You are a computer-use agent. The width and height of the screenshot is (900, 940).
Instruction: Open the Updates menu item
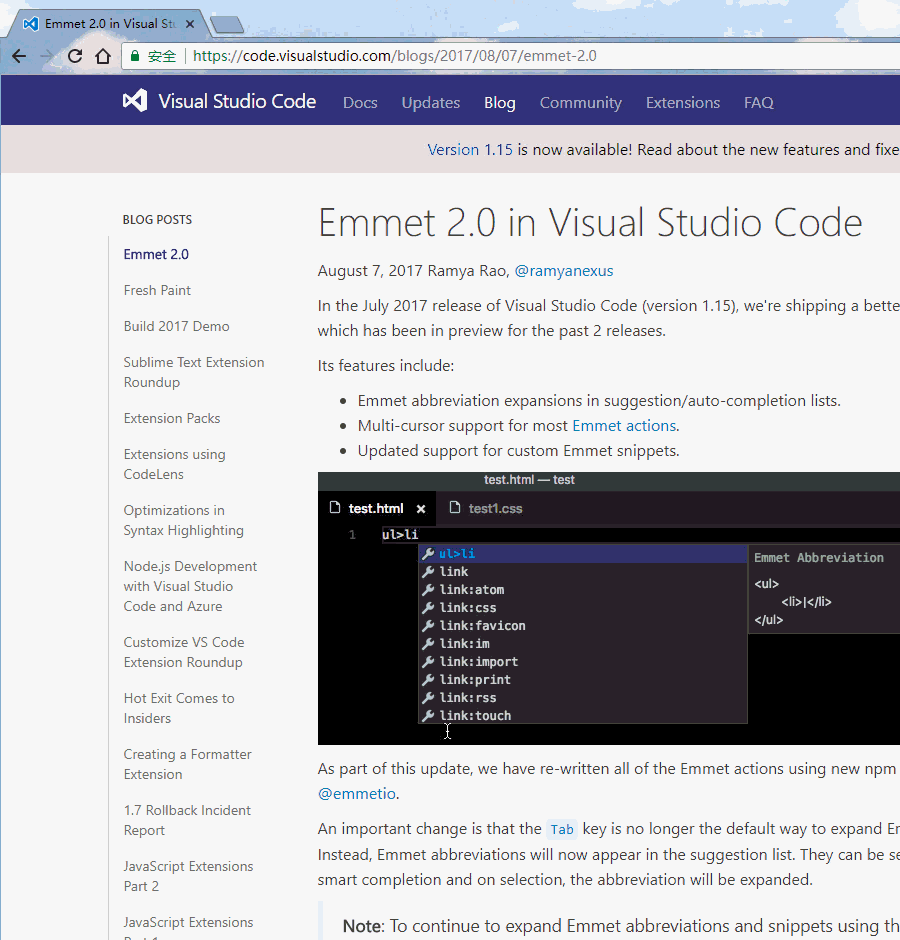click(431, 103)
